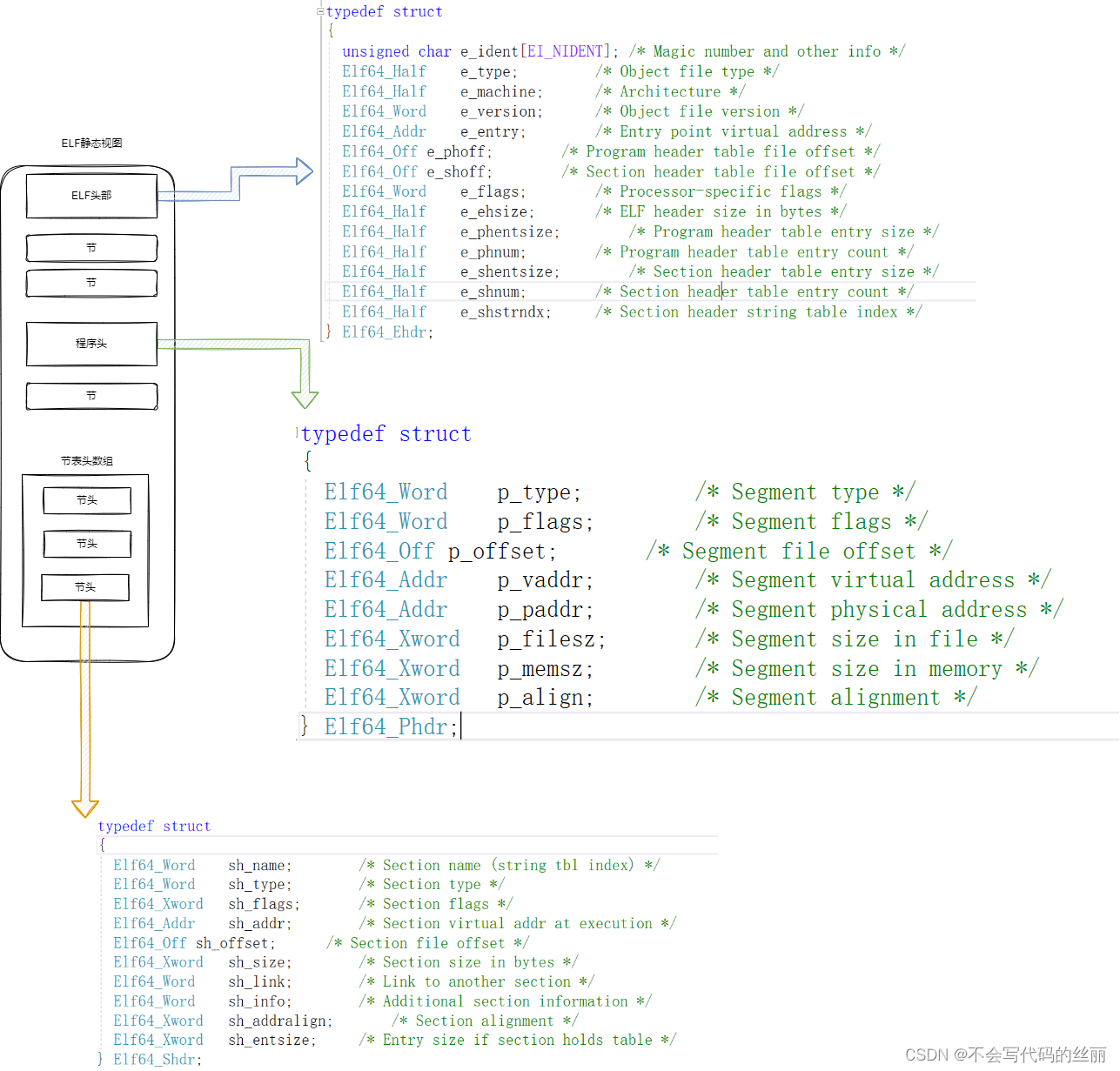This screenshot has height=1071, width=1120.
Task: Collapse the Elf64_Ehdr typedef struct fold marker
Action: [320, 11]
